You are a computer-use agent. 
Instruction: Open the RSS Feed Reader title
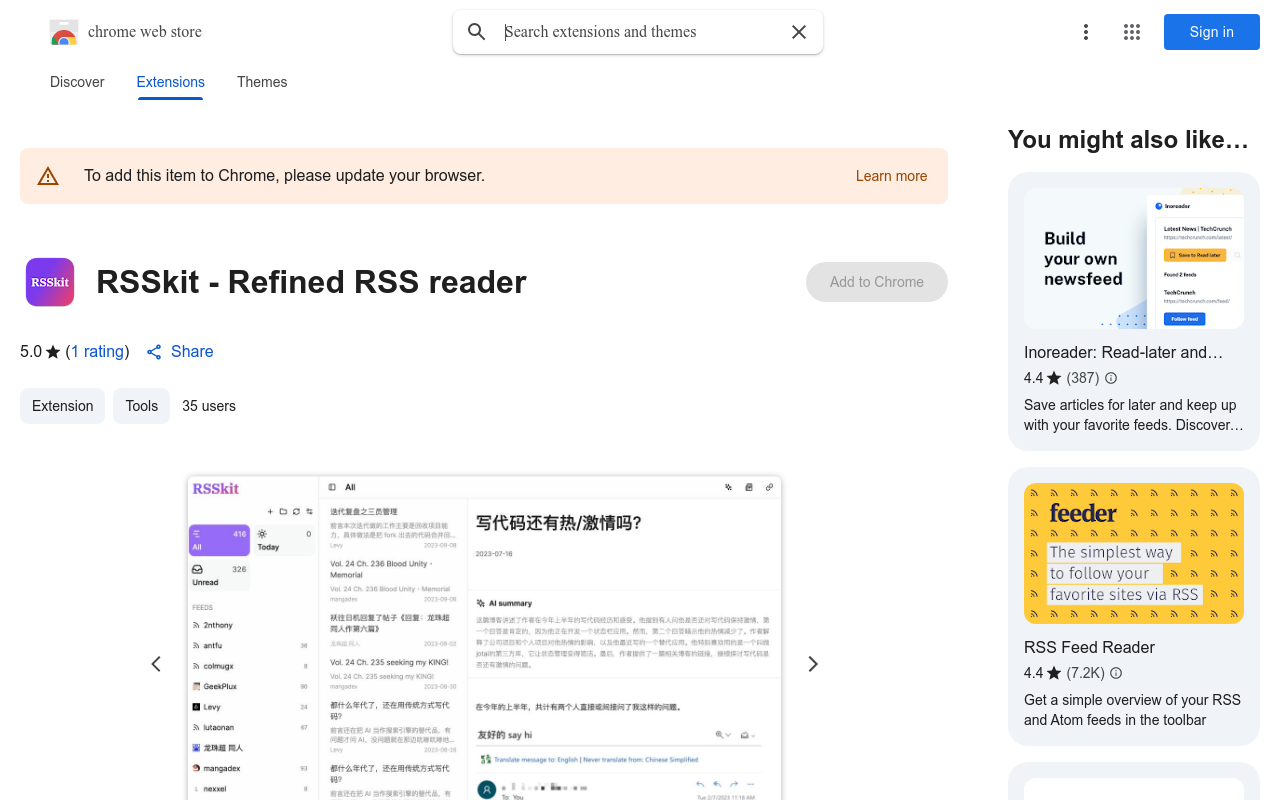point(1089,647)
